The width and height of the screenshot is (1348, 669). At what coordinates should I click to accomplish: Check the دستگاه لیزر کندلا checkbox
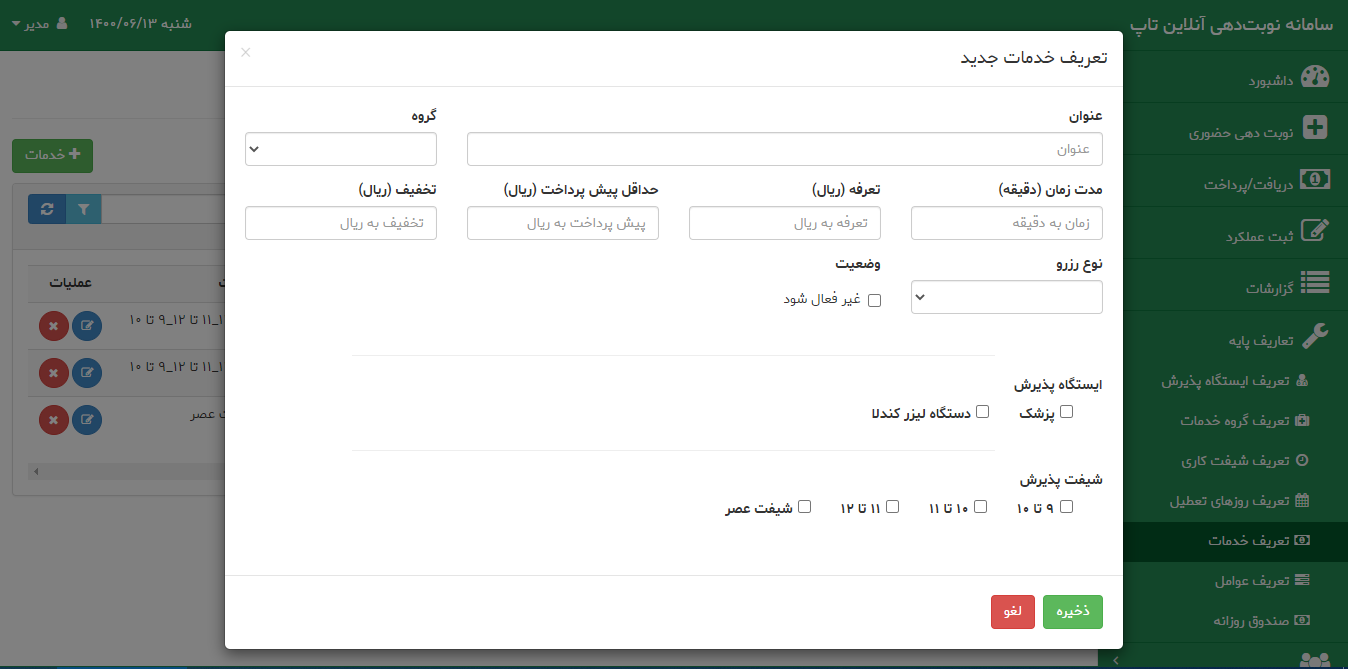point(982,412)
